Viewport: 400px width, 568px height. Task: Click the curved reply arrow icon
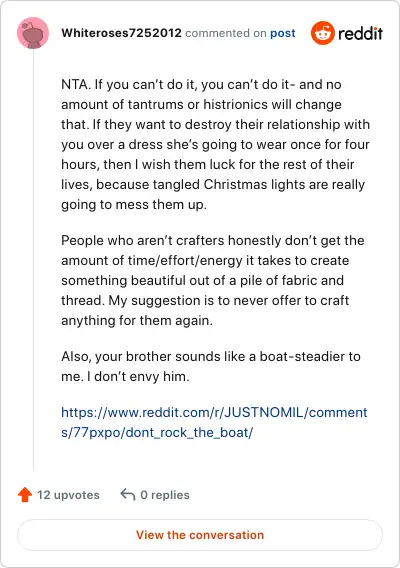128,494
